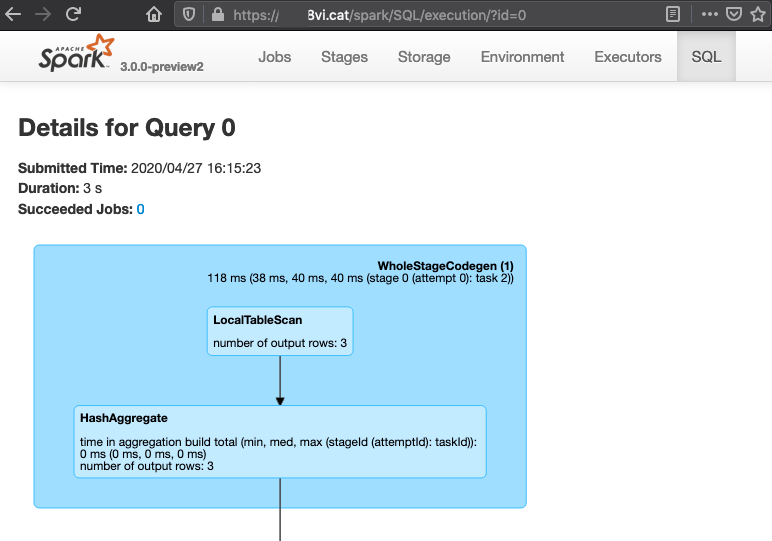This screenshot has height=541, width=772.
Task: Open the Jobs tab
Action: [x=275, y=57]
